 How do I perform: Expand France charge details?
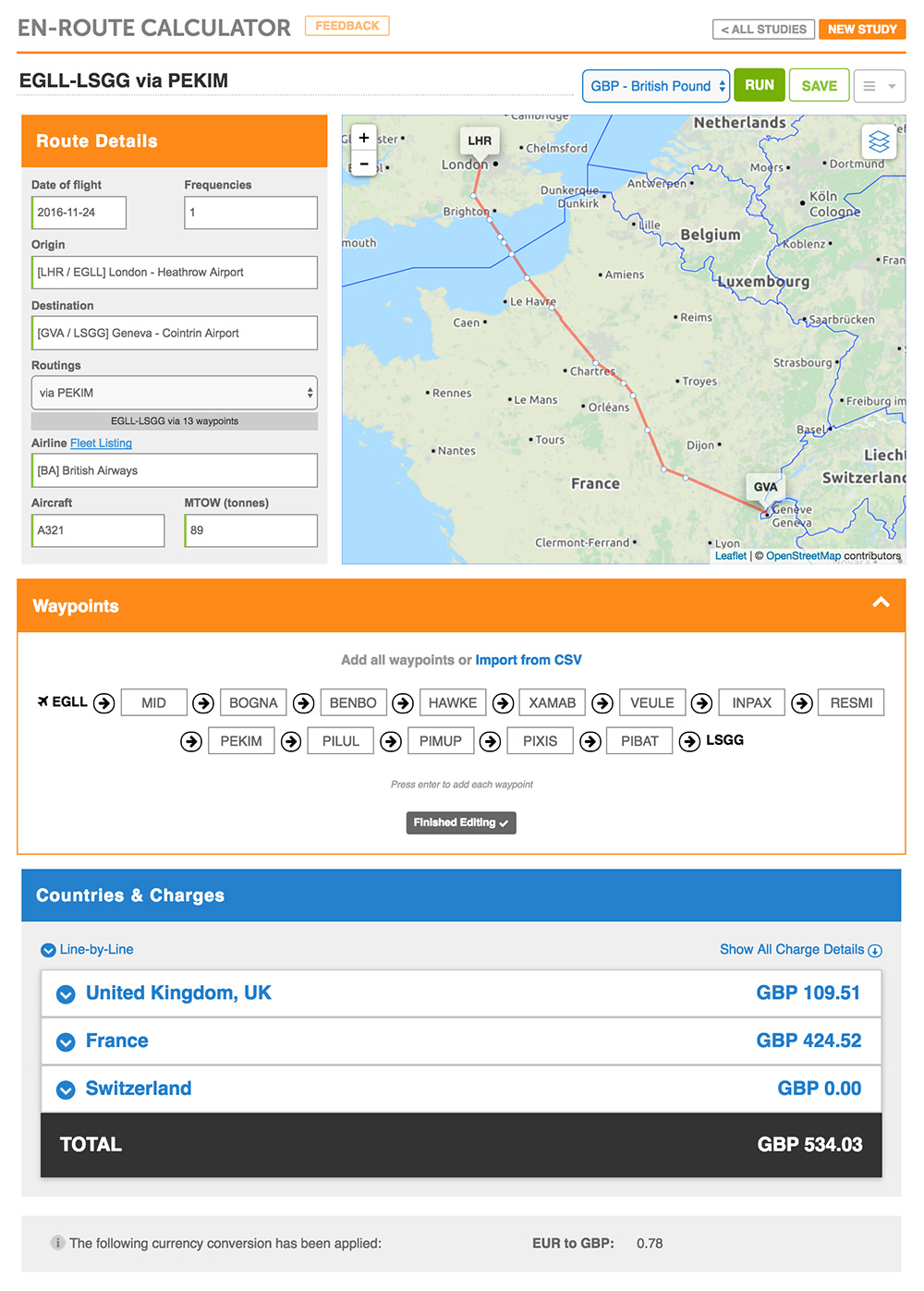click(66, 1041)
